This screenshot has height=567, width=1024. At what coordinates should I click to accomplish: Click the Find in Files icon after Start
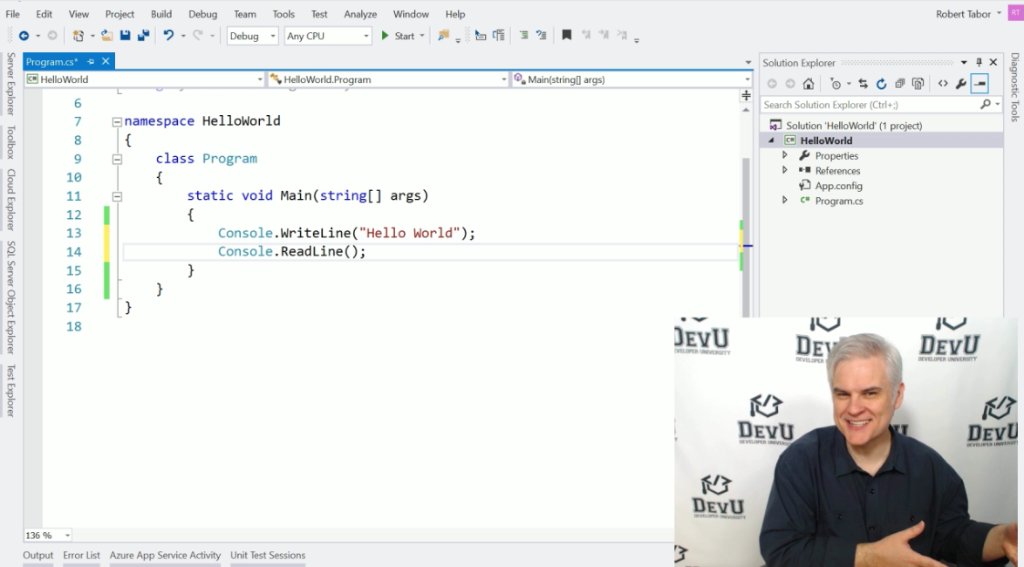(x=443, y=36)
